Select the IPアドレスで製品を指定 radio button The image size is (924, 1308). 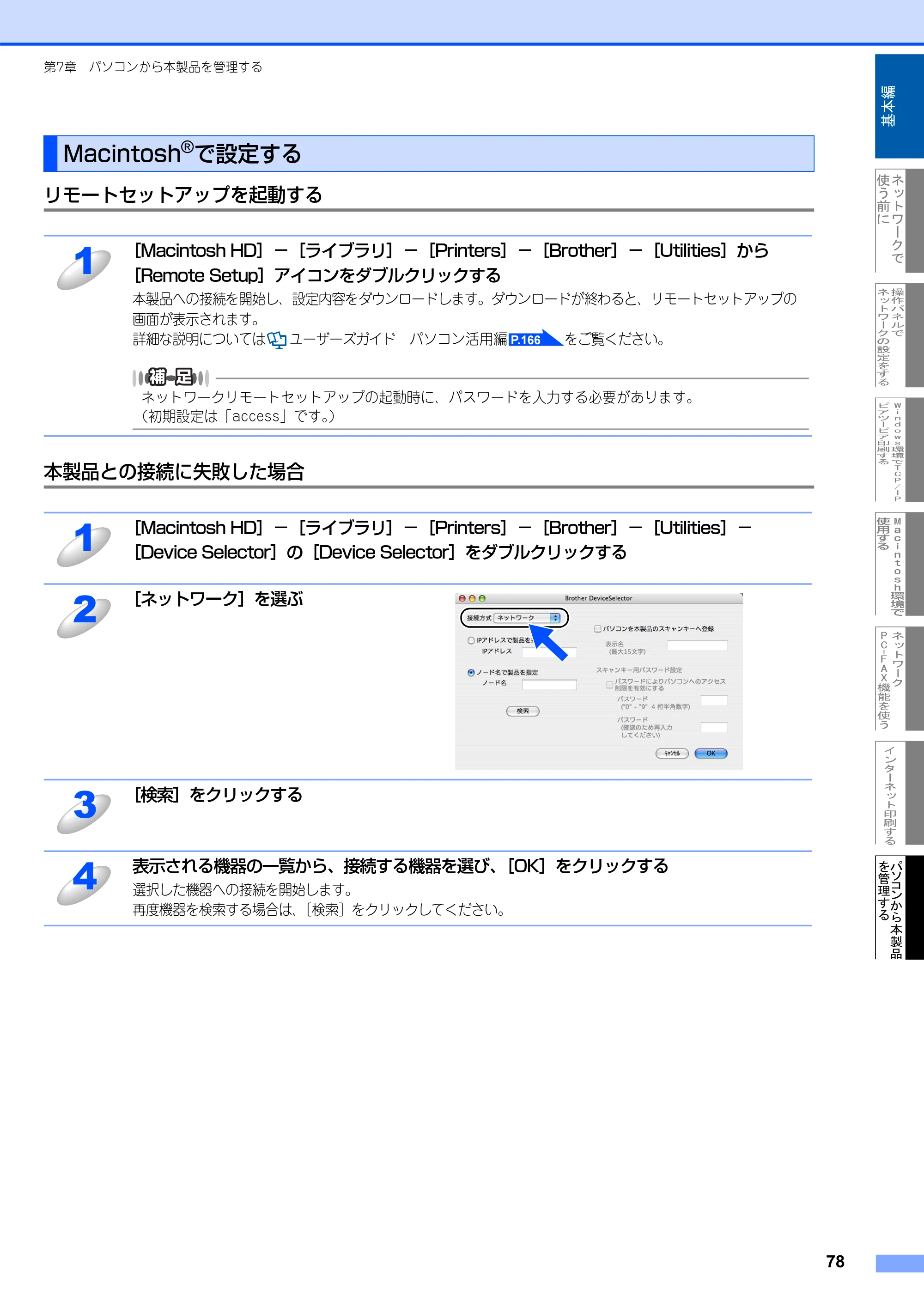tap(471, 640)
